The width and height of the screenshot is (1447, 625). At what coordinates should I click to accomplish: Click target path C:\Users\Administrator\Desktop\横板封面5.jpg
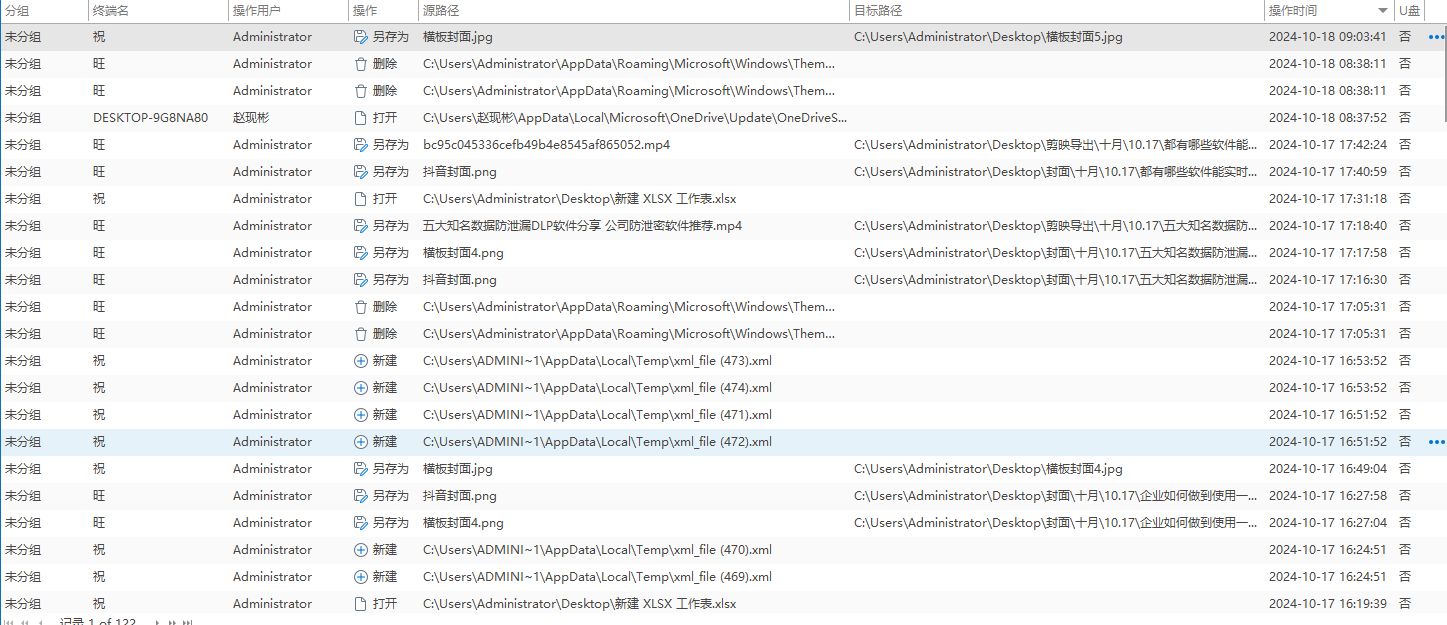pyautogui.click(x=988, y=37)
